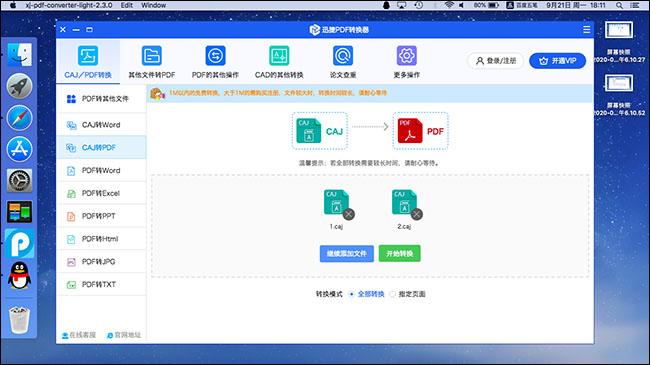Image resolution: width=650 pixels, height=365 pixels.
Task: Click Spotlight search icon in menu bar
Action: point(619,5)
